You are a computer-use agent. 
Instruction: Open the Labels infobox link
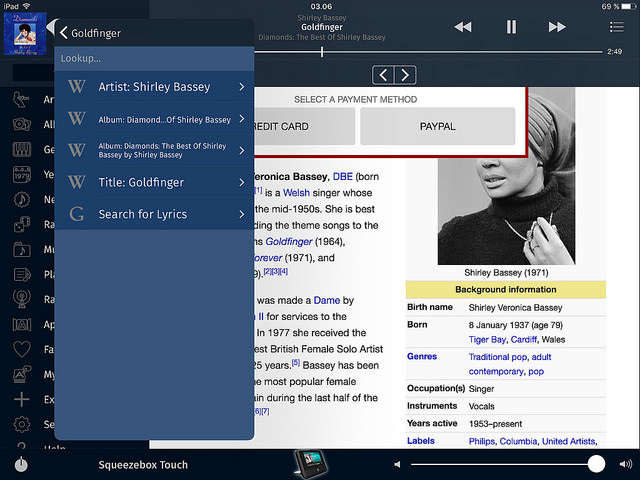pos(420,441)
